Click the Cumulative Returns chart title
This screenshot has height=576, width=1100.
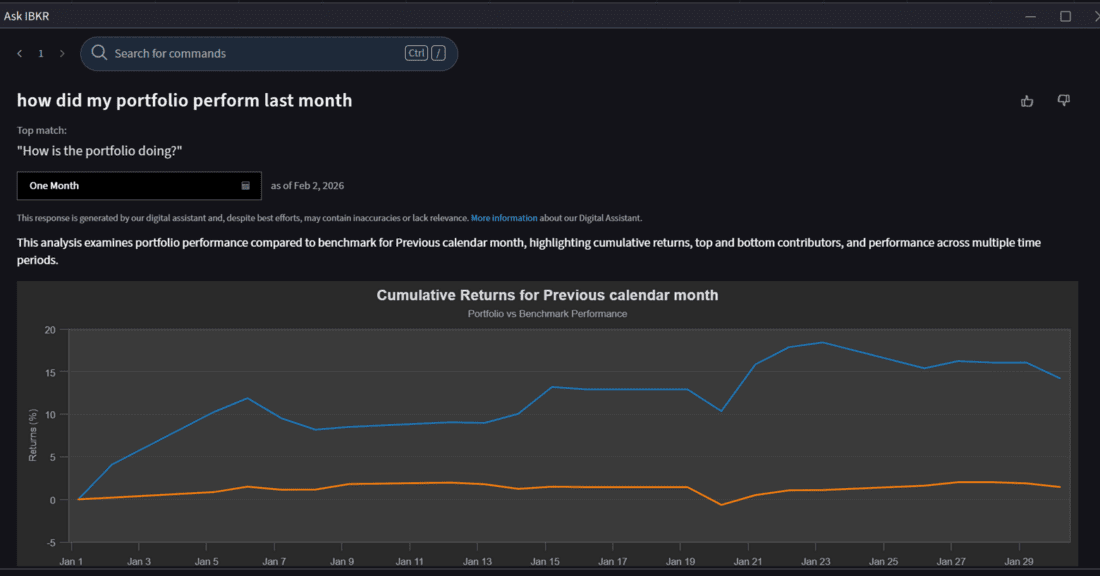click(x=547, y=295)
